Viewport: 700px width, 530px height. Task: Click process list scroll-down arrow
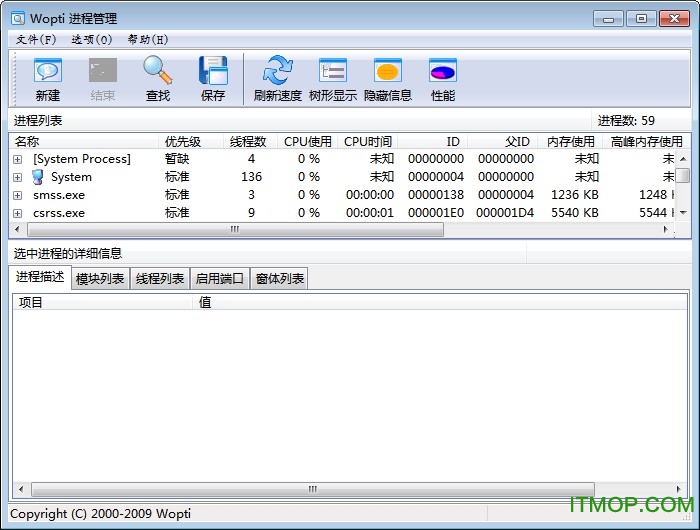click(683, 213)
